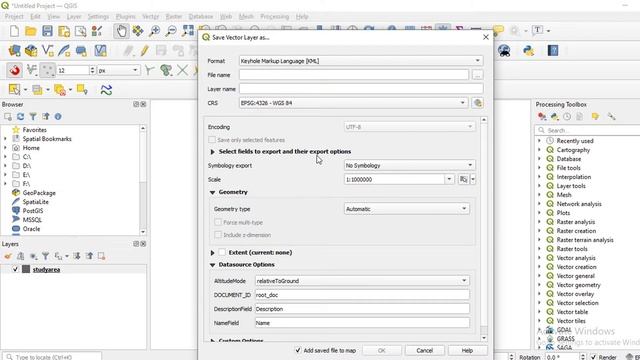
Task: Select the Zoom Out magnifier tool
Action: (171, 31)
